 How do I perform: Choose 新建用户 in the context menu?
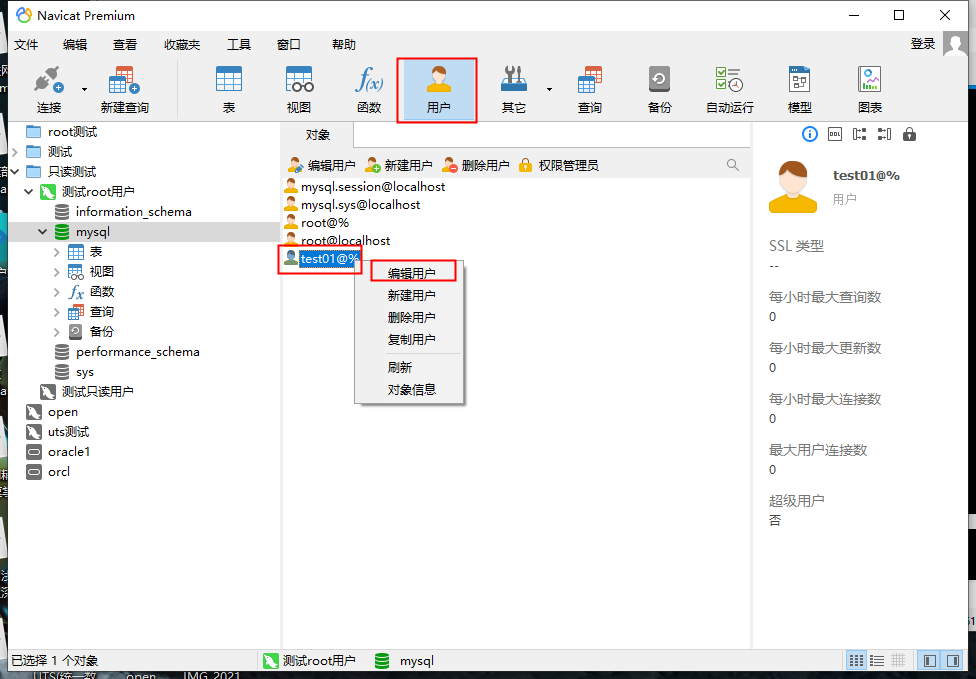pos(411,295)
